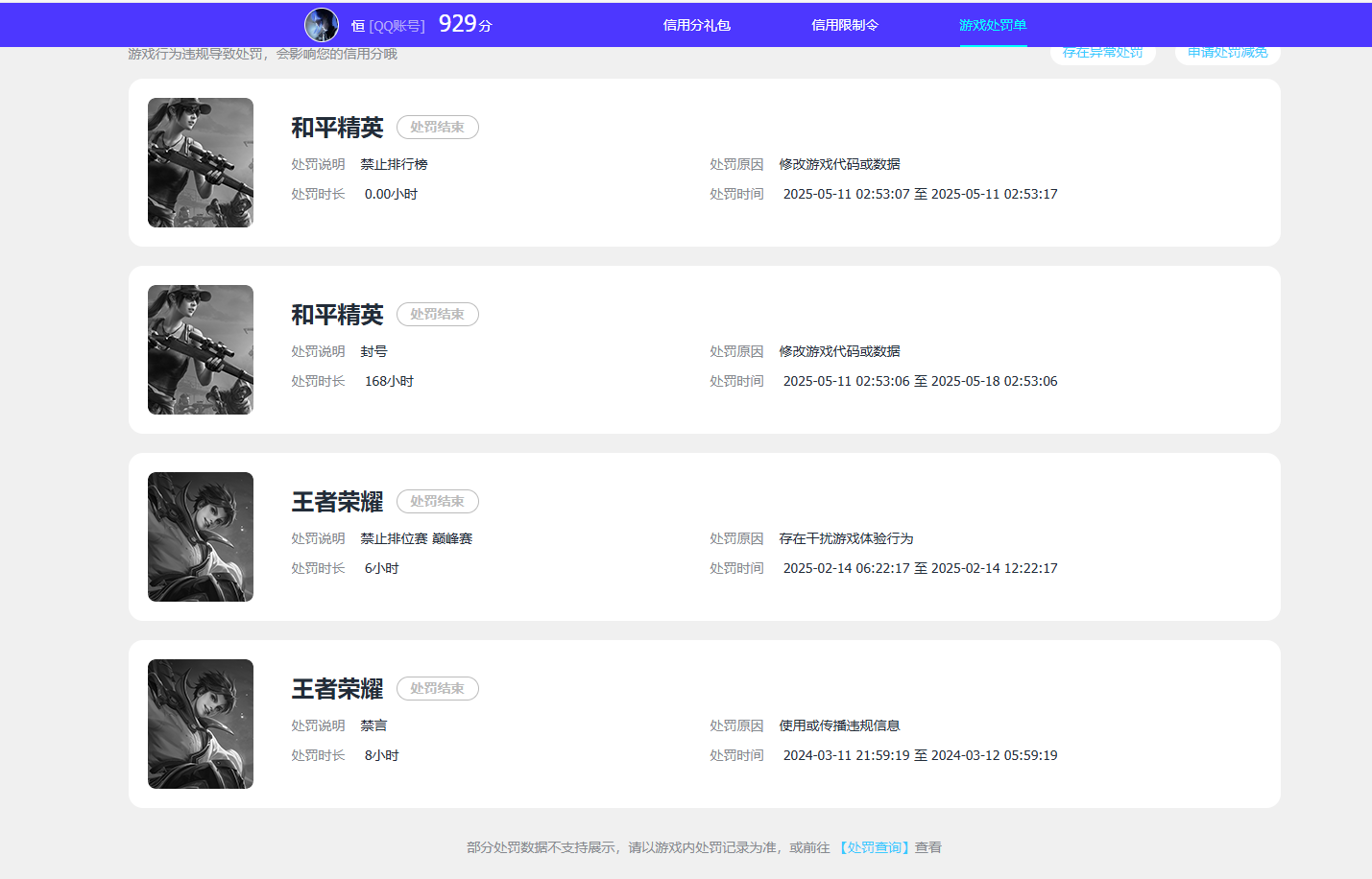This screenshot has height=879, width=1372.
Task: Click the user avatar in the header
Action: tap(322, 25)
